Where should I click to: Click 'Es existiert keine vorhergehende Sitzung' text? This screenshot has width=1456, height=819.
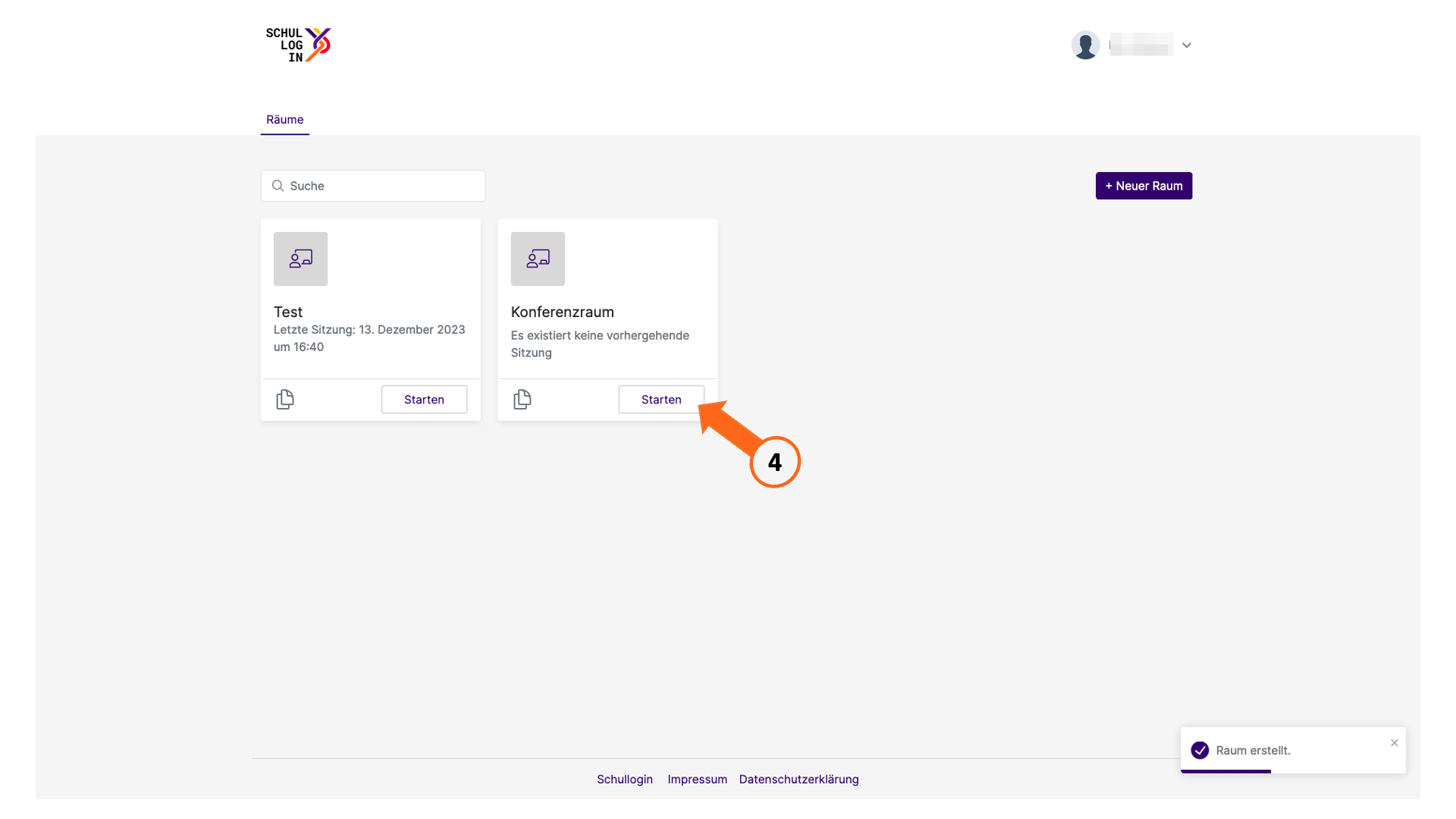pyautogui.click(x=600, y=344)
